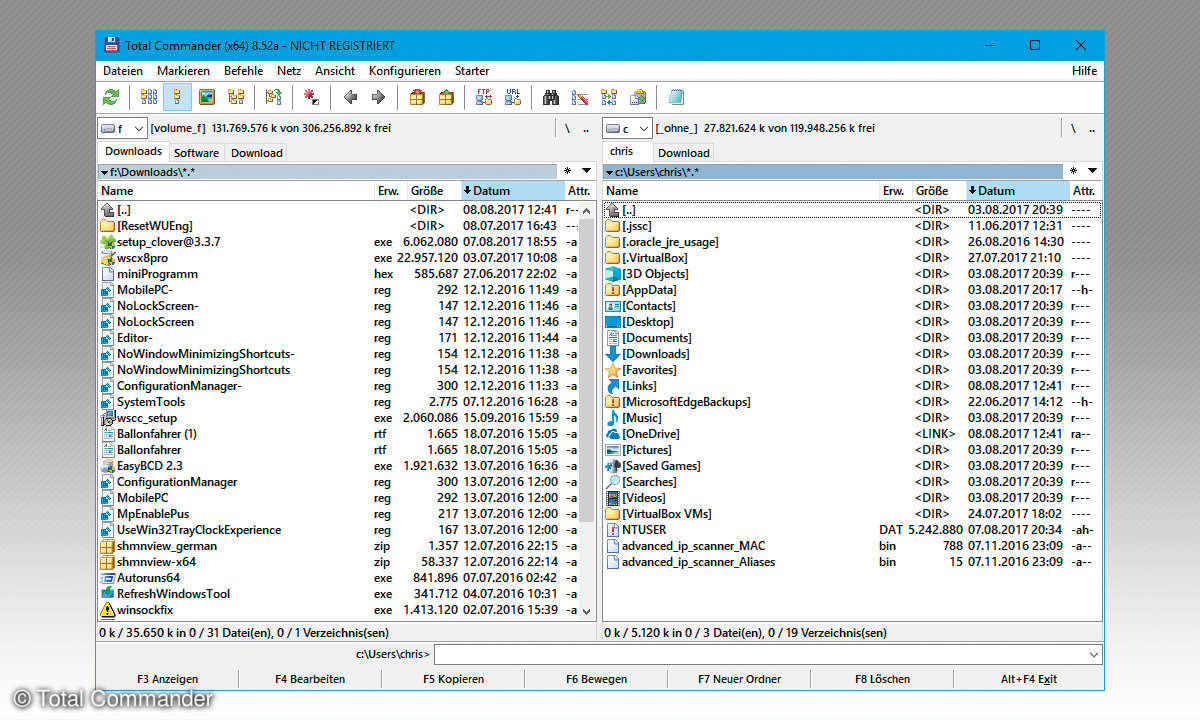Click the red star invert selection icon

tap(311, 97)
